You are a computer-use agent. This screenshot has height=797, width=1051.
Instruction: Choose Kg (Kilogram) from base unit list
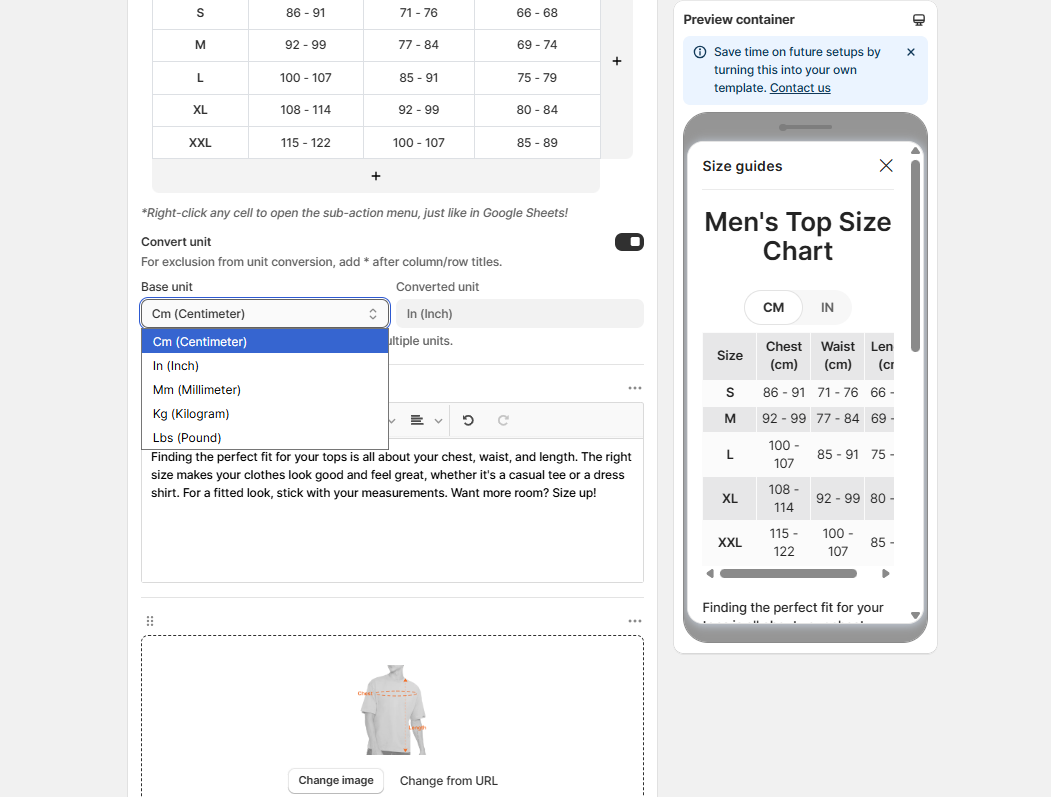(265, 414)
